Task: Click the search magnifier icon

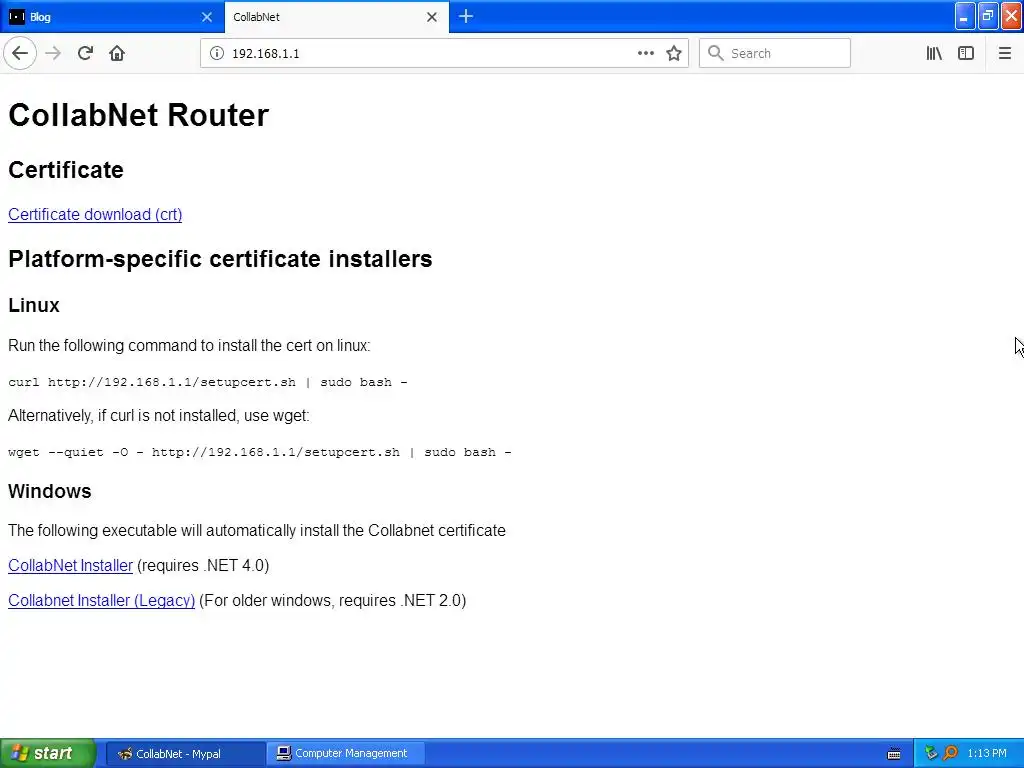Action: (x=716, y=53)
